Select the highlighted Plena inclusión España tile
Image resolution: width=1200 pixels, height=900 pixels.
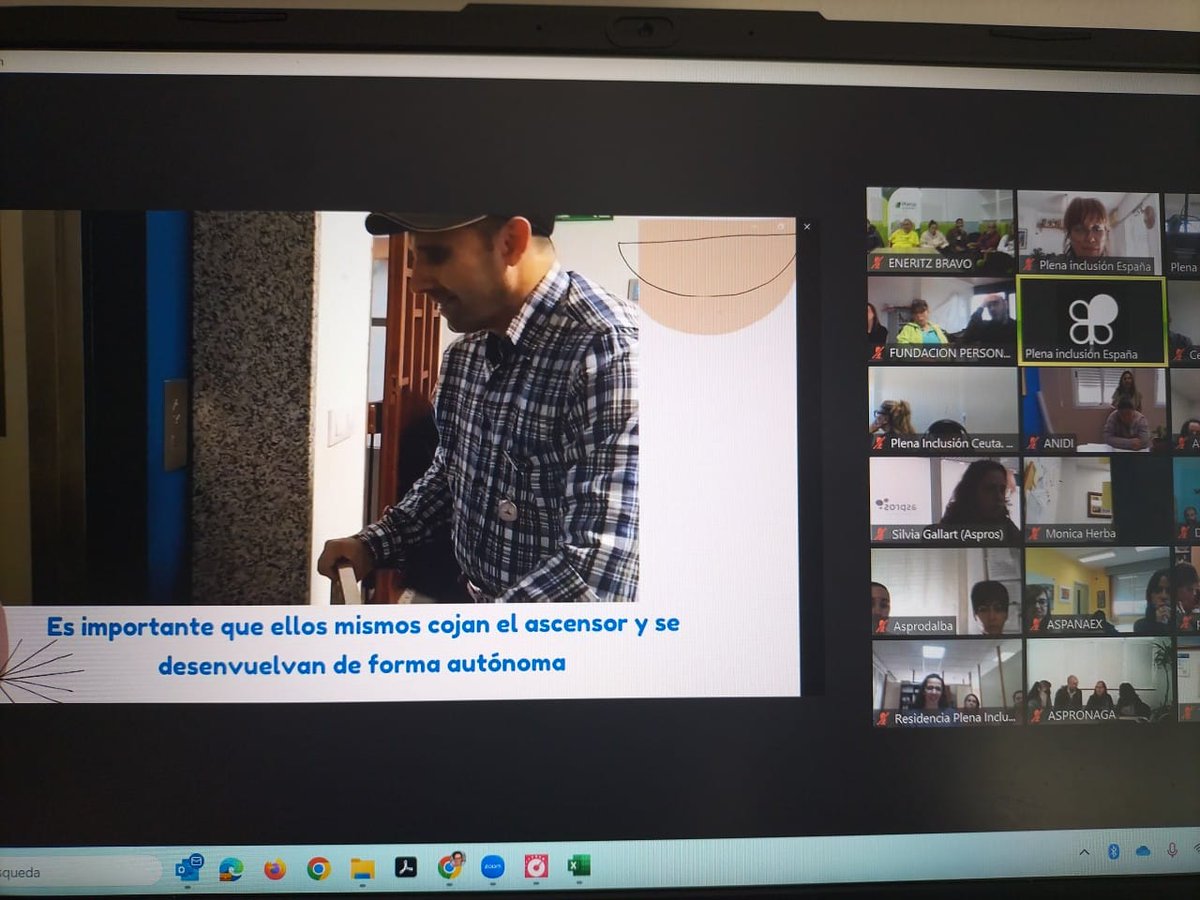1092,320
